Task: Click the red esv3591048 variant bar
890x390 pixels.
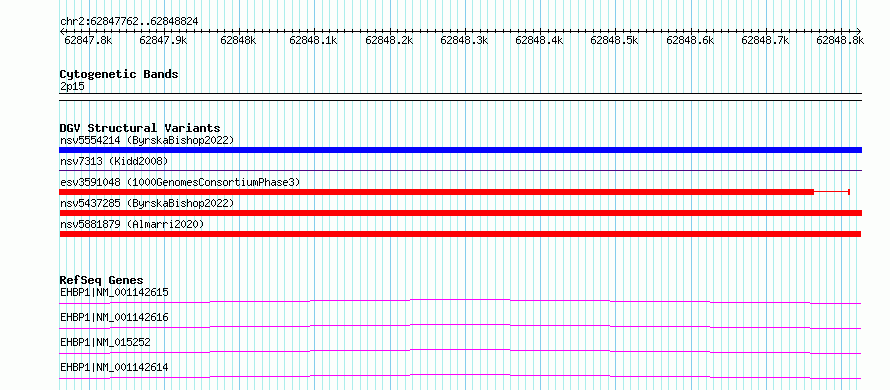Action: point(436,192)
